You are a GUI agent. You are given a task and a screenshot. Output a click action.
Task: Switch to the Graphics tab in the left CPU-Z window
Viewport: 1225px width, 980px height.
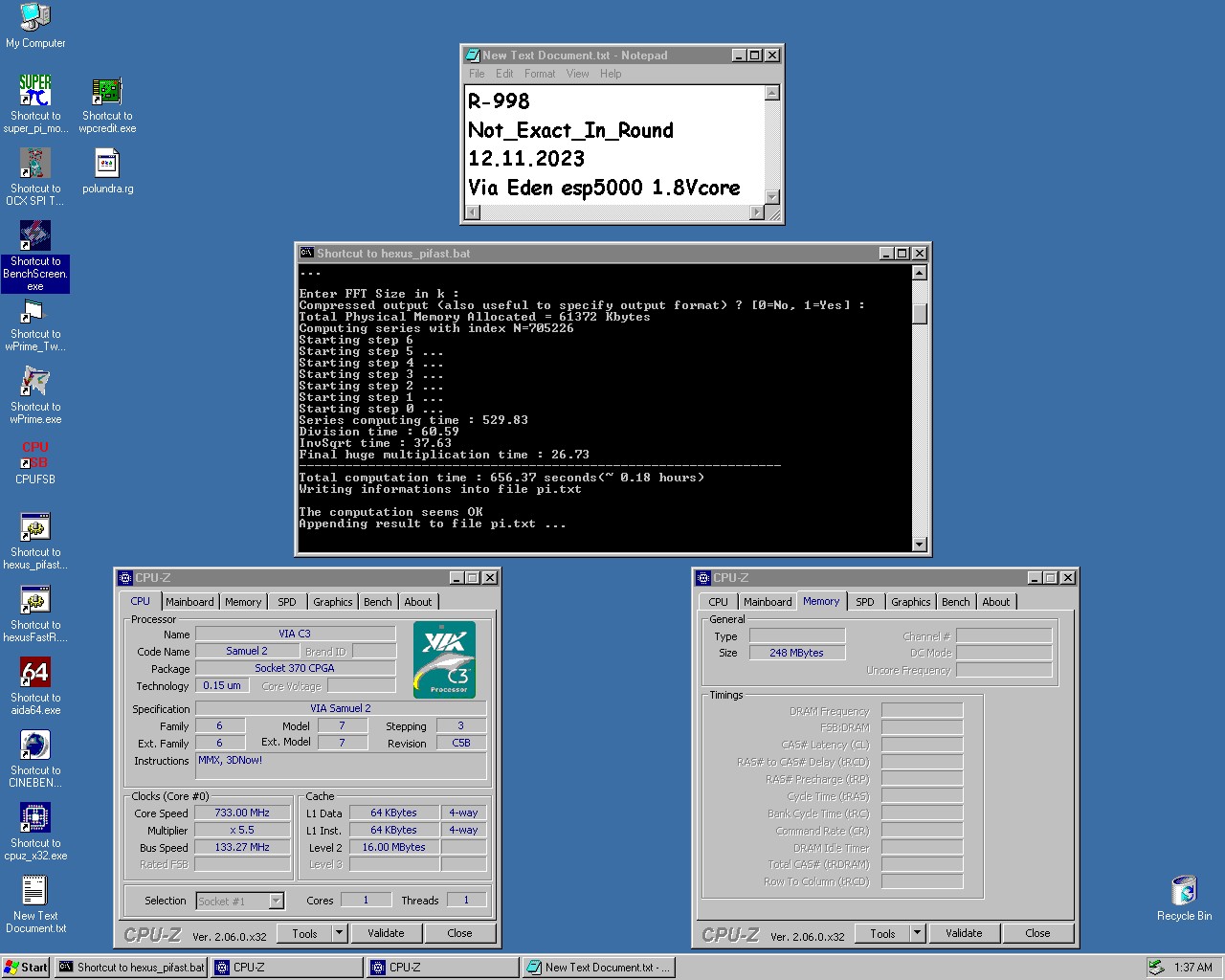tap(333, 602)
